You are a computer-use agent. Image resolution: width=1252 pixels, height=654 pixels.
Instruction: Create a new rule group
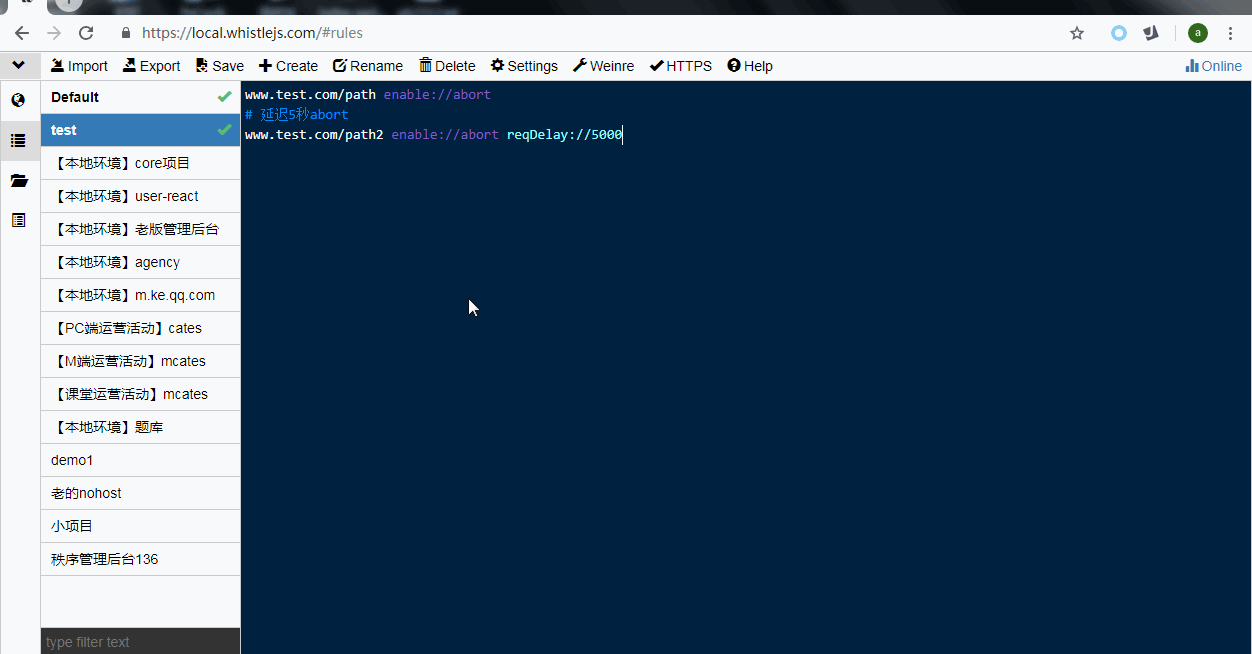[288, 66]
